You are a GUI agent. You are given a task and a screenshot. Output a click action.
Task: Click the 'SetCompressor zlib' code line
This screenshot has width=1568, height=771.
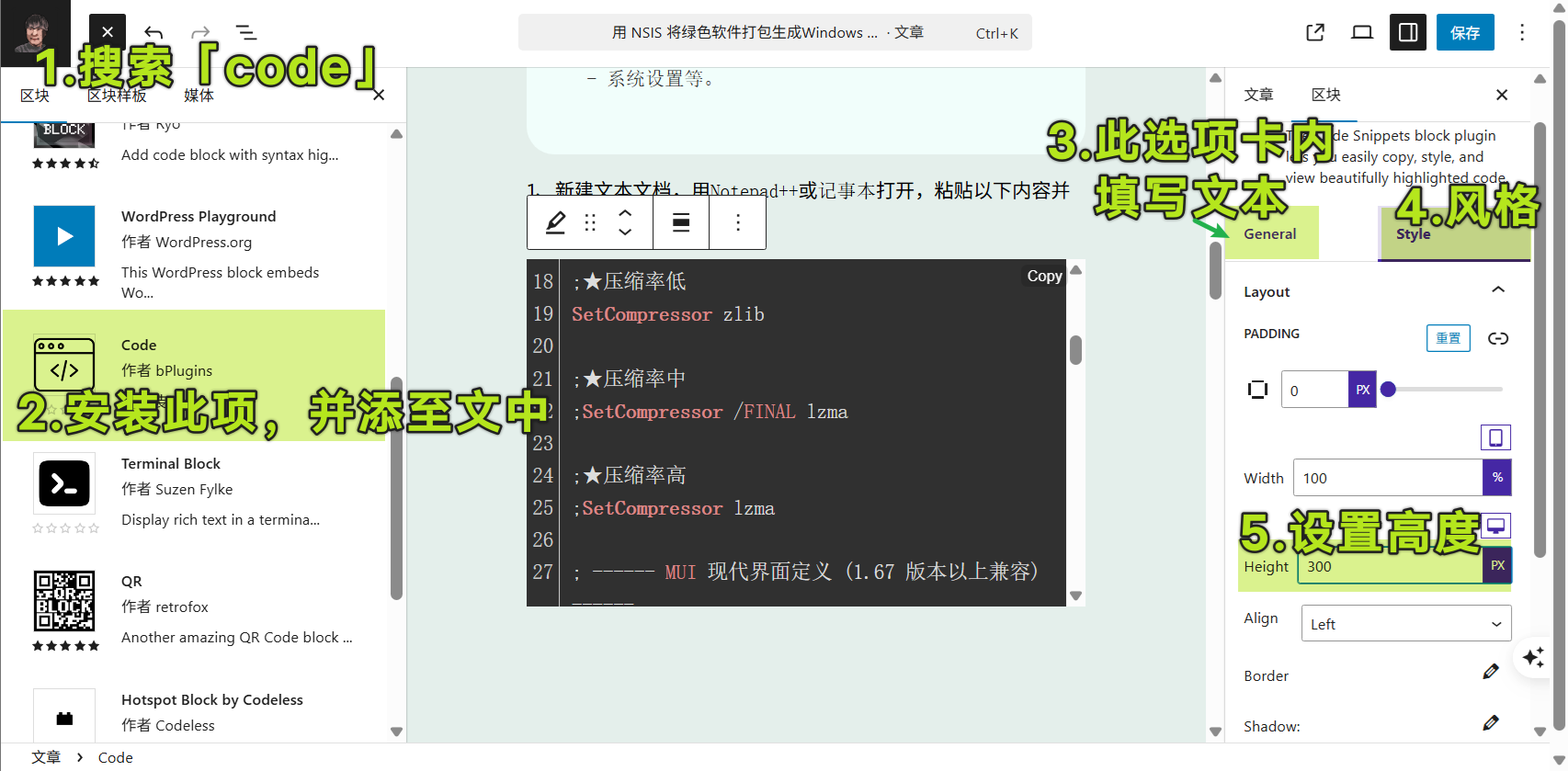pyautogui.click(x=668, y=314)
